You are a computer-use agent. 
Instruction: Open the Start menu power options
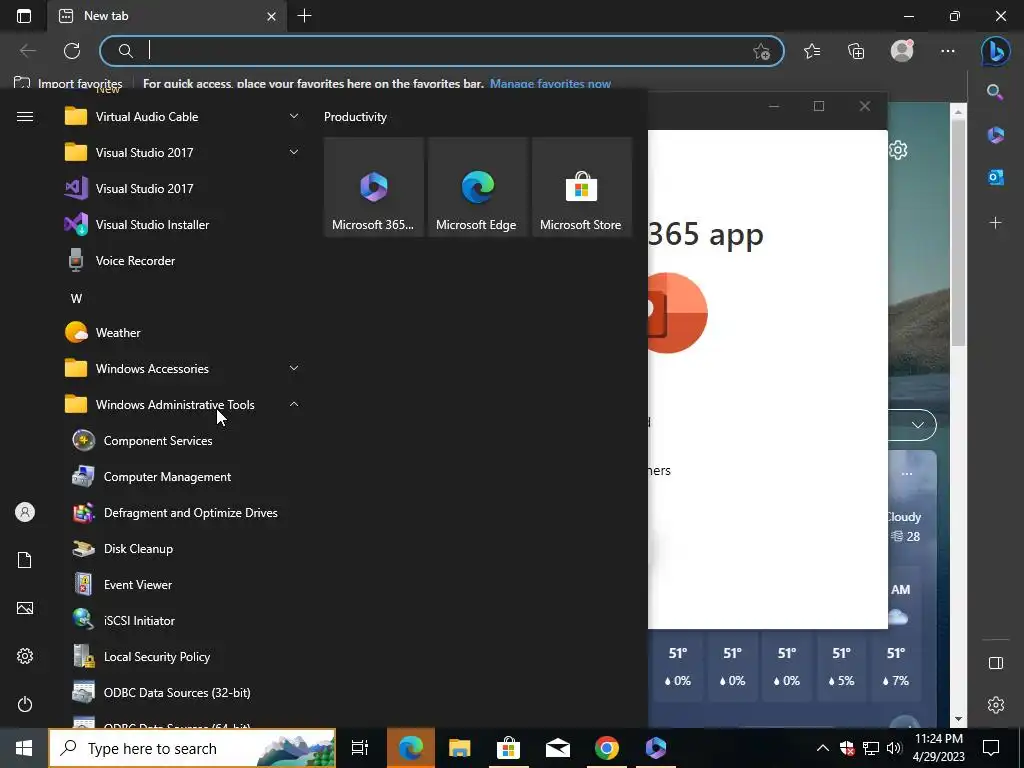tap(25, 704)
